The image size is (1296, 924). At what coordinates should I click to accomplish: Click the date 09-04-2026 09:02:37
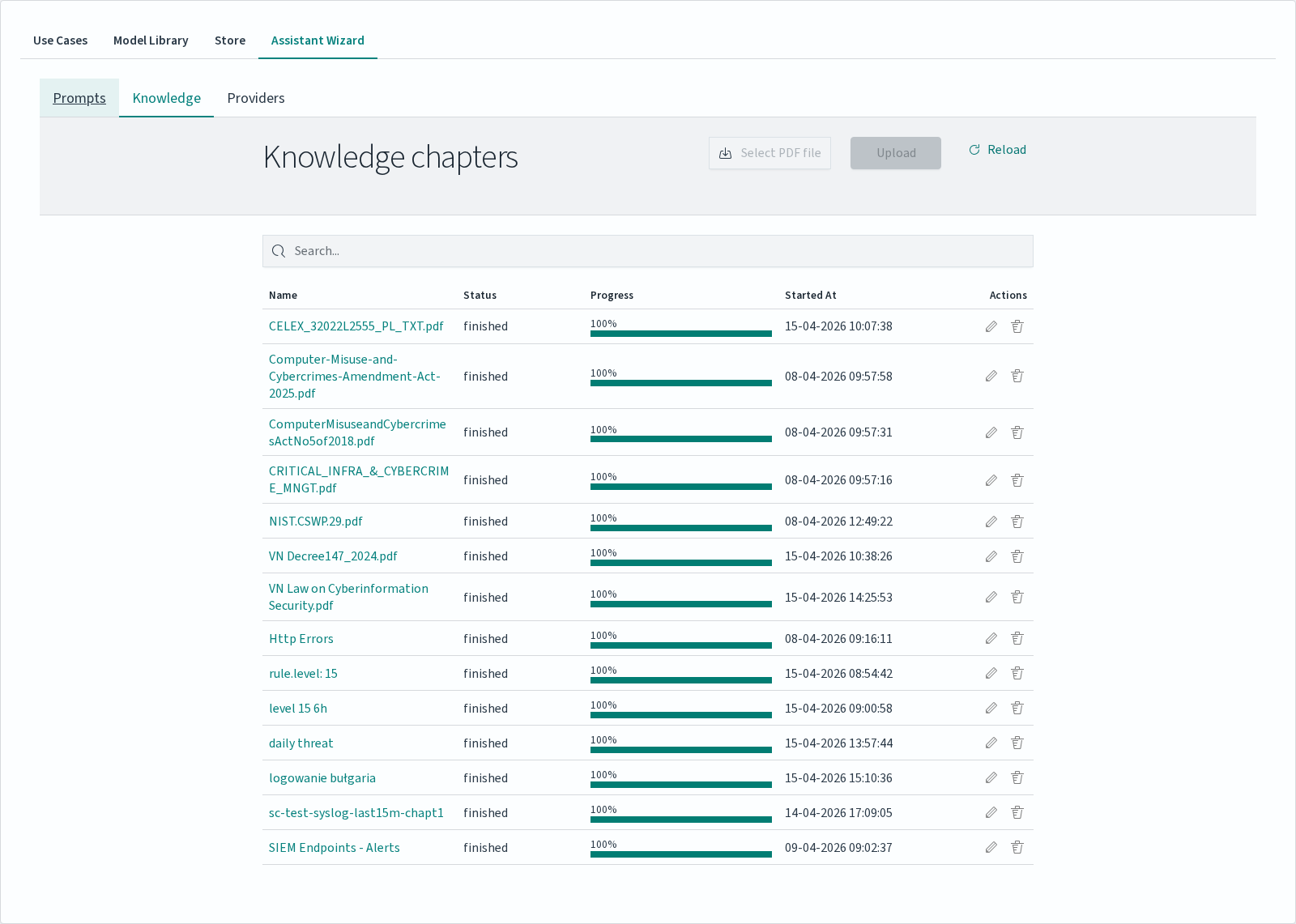[x=838, y=848]
